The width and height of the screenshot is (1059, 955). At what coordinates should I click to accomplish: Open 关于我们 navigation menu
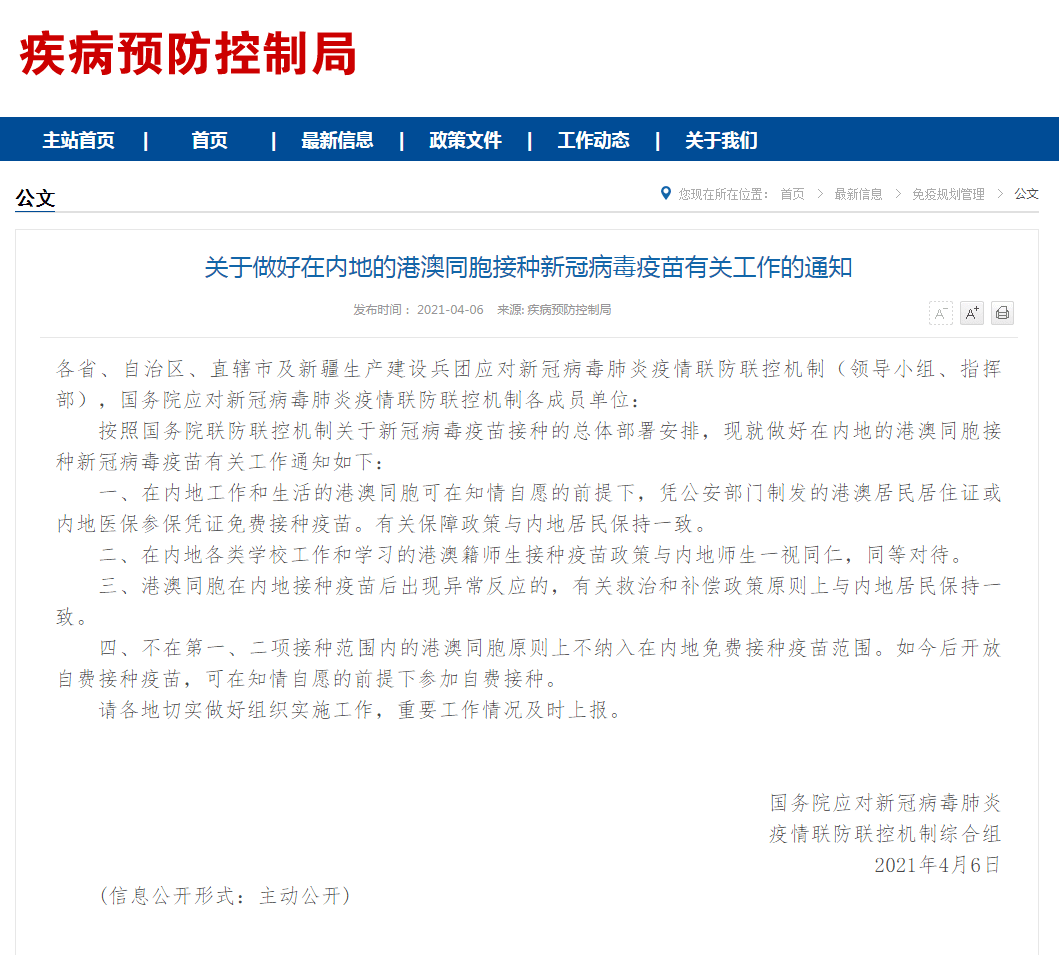721,140
